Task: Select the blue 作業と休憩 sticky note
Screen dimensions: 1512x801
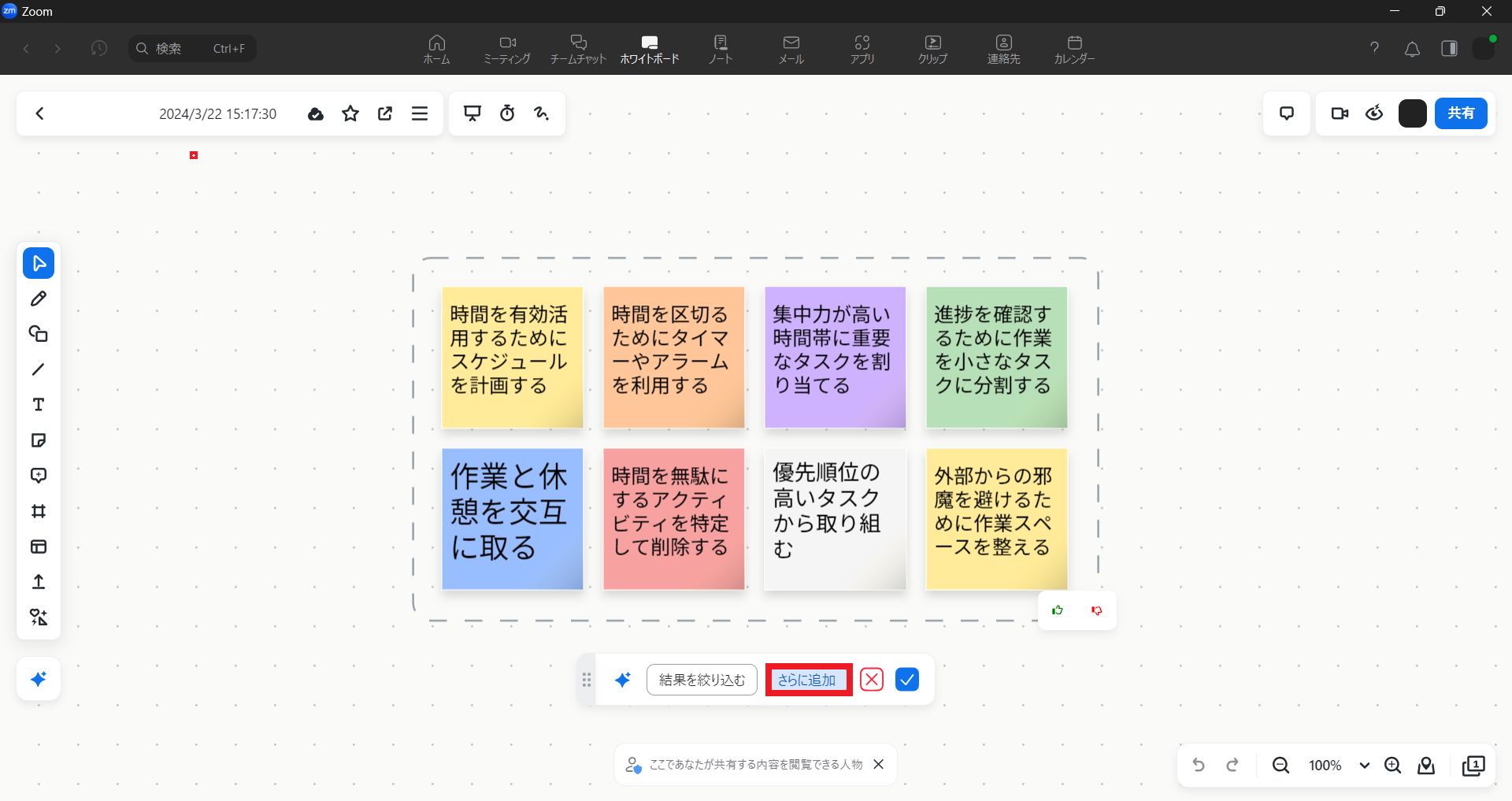Action: point(512,519)
